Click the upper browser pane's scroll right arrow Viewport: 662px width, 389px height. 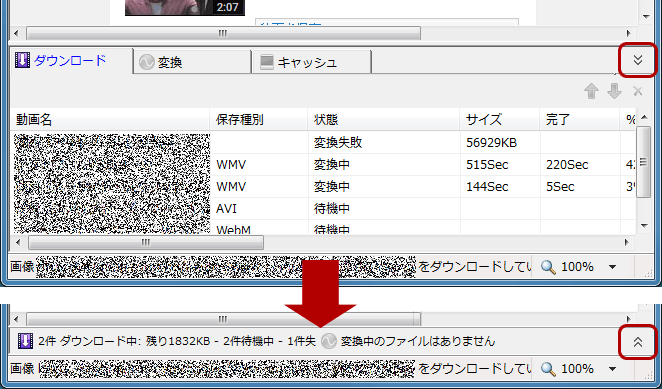pyautogui.click(x=628, y=33)
